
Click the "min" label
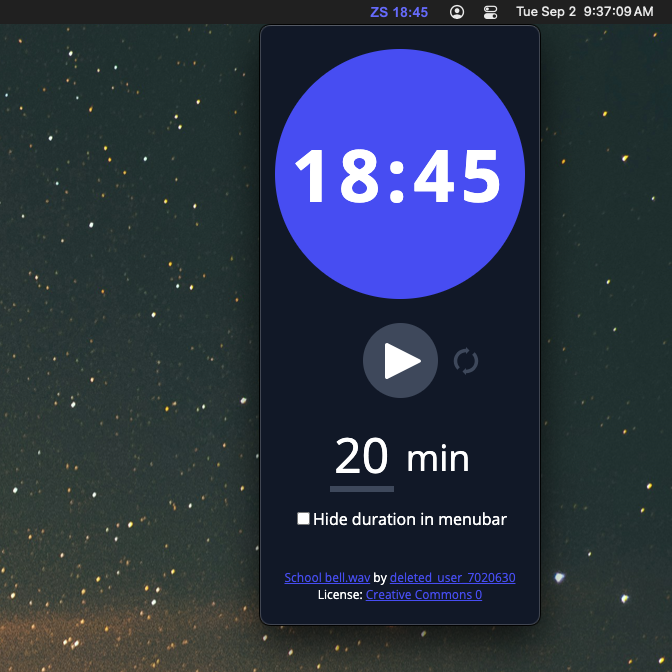click(438, 459)
